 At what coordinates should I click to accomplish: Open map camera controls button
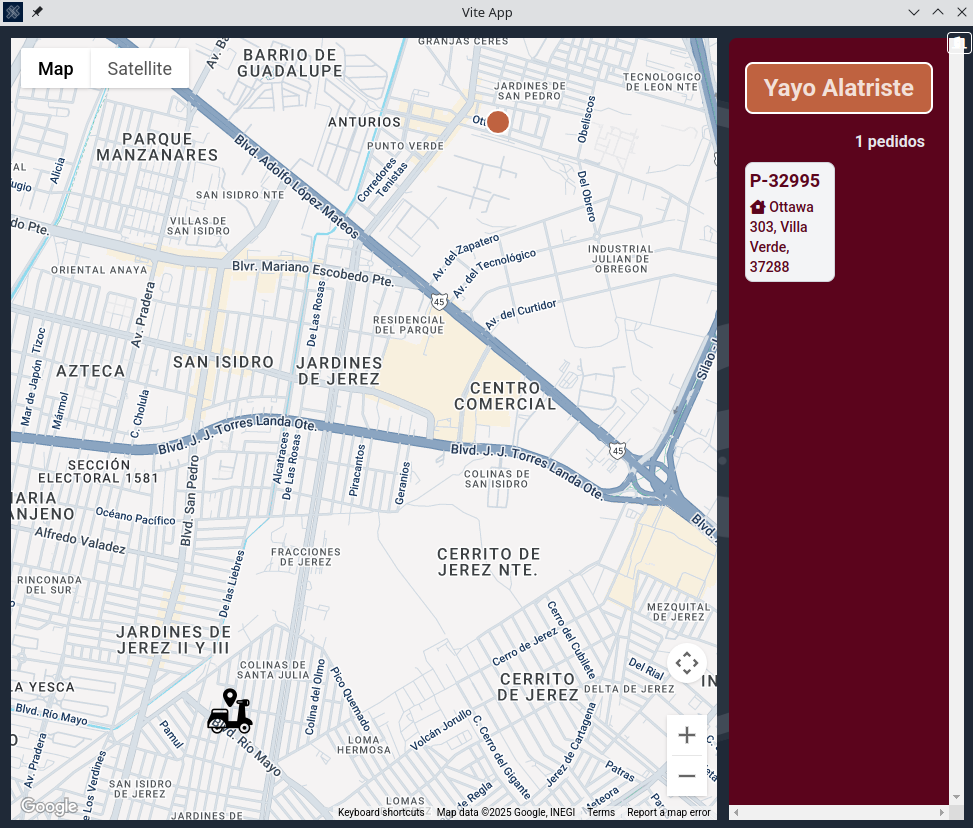pos(687,663)
